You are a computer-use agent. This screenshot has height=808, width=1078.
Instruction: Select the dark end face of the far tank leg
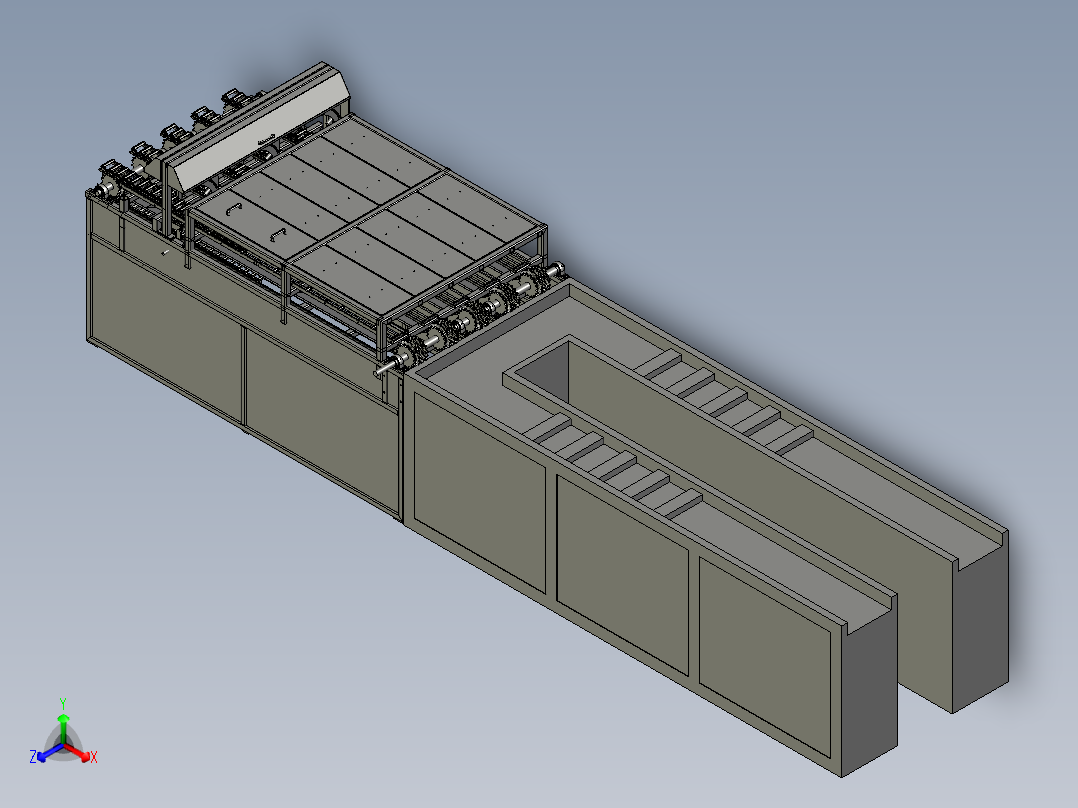[981, 623]
